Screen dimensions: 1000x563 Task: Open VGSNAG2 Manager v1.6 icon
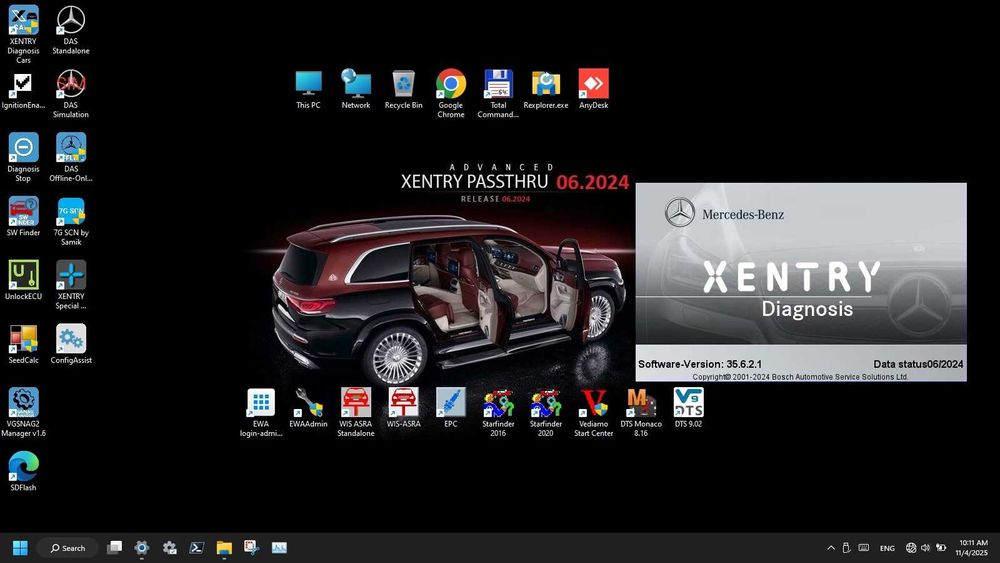click(x=23, y=413)
